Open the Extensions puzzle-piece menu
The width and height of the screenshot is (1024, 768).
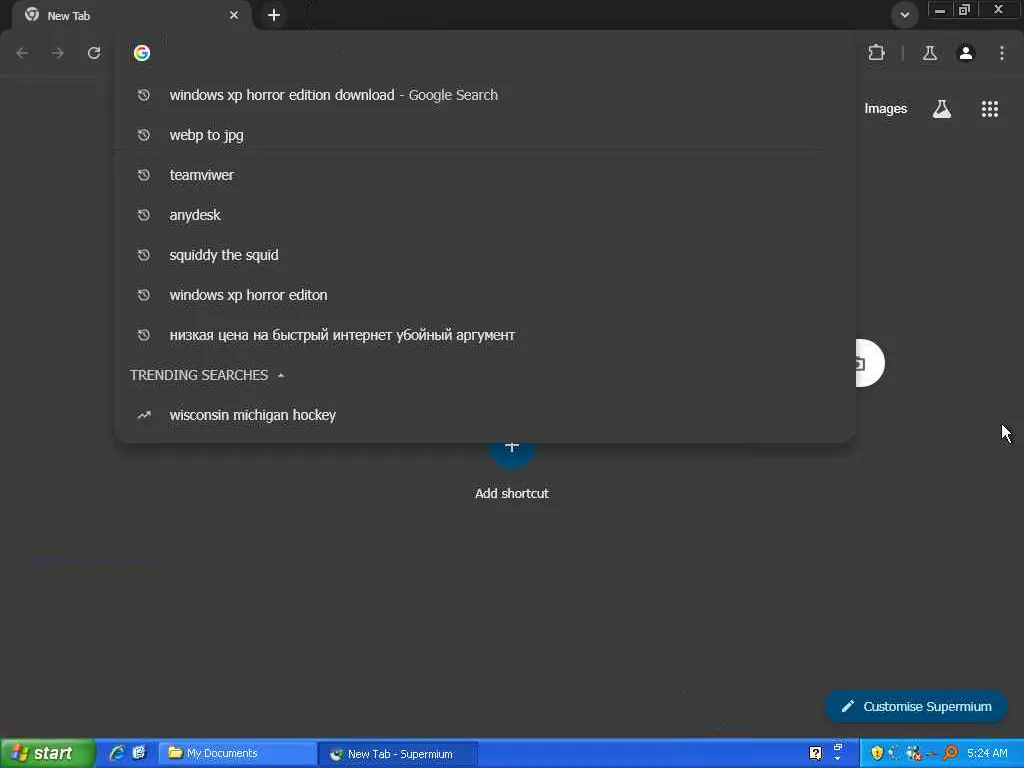(876, 53)
